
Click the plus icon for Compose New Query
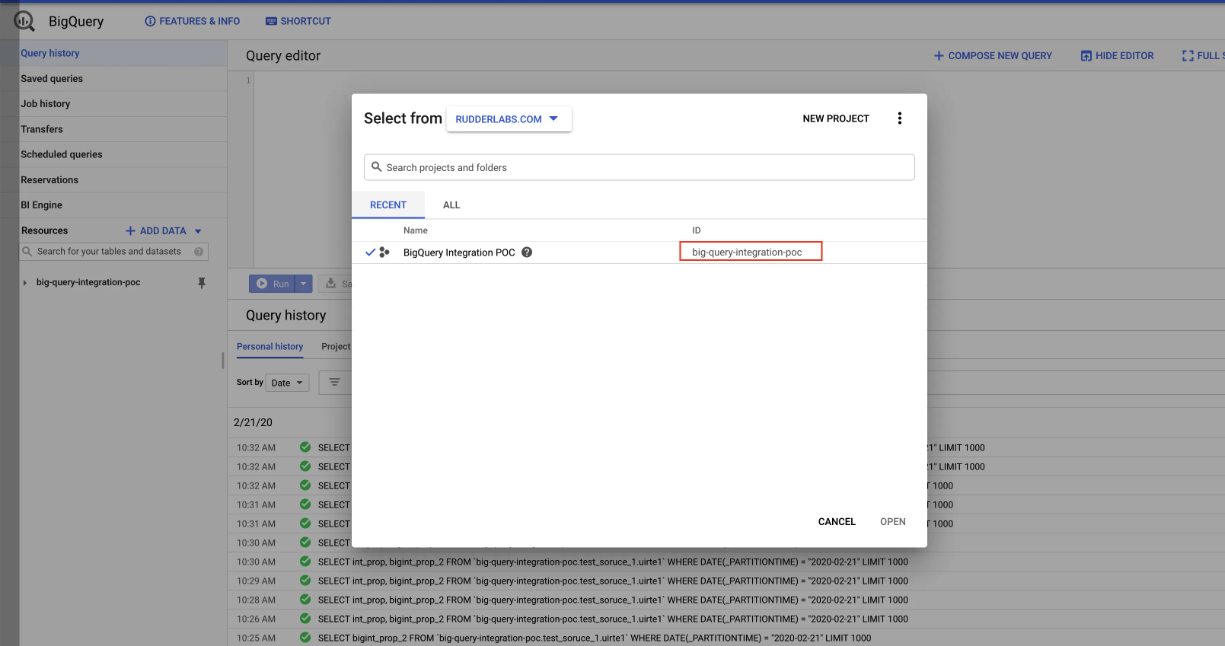pos(938,56)
